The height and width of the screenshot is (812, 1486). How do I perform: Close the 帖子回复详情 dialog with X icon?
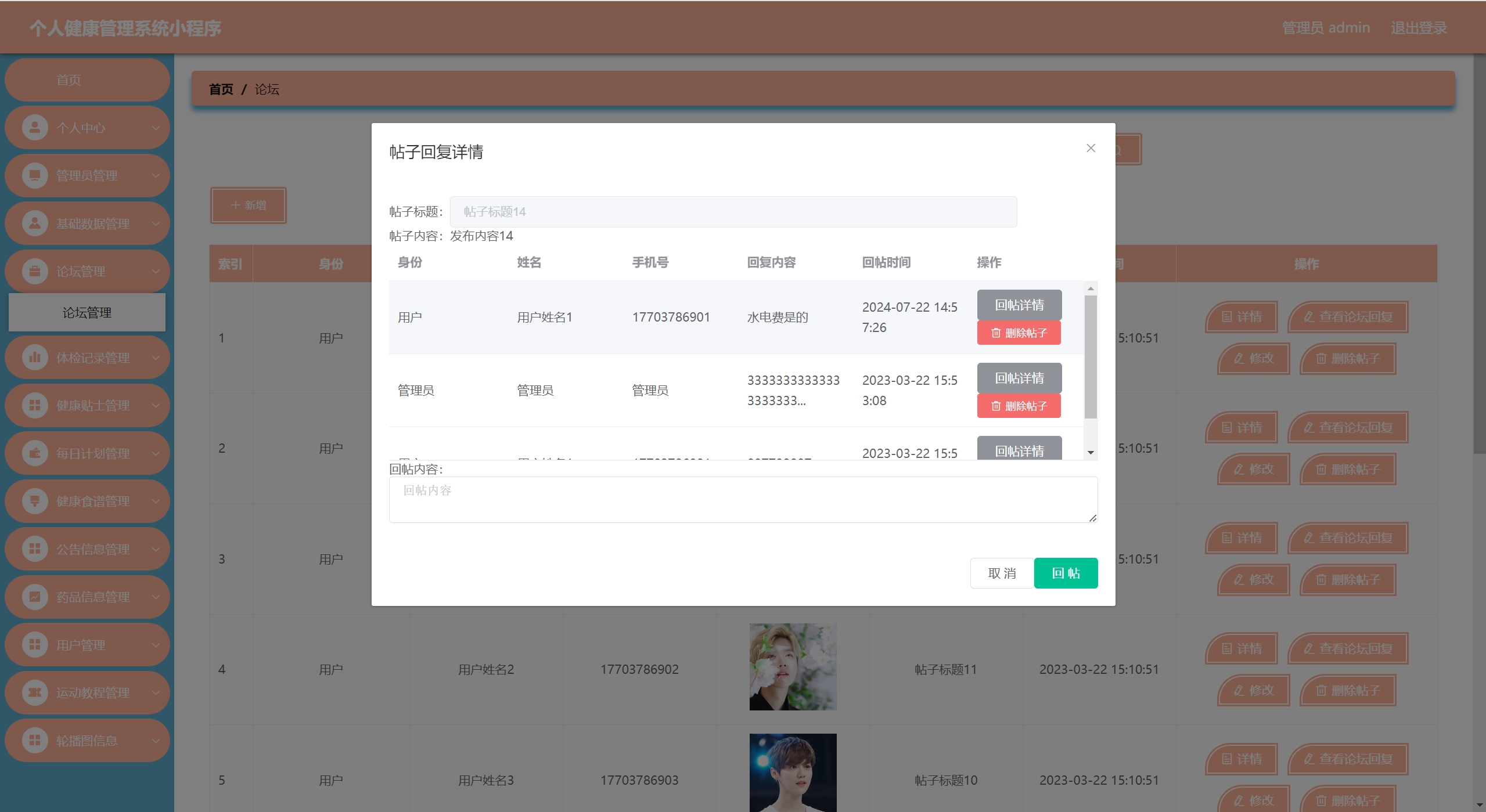click(x=1091, y=148)
